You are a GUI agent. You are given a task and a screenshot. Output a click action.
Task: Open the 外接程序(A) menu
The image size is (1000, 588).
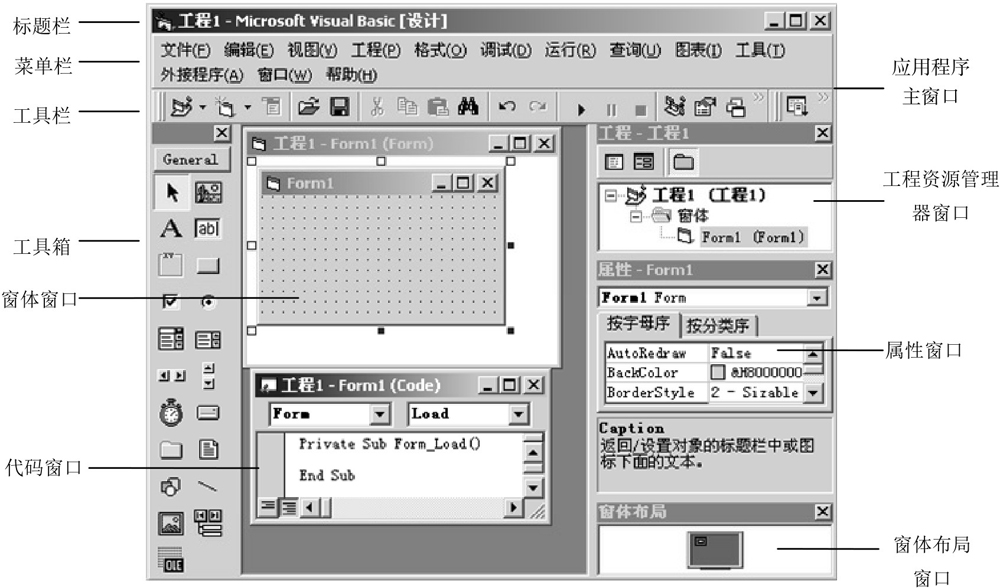point(202,75)
